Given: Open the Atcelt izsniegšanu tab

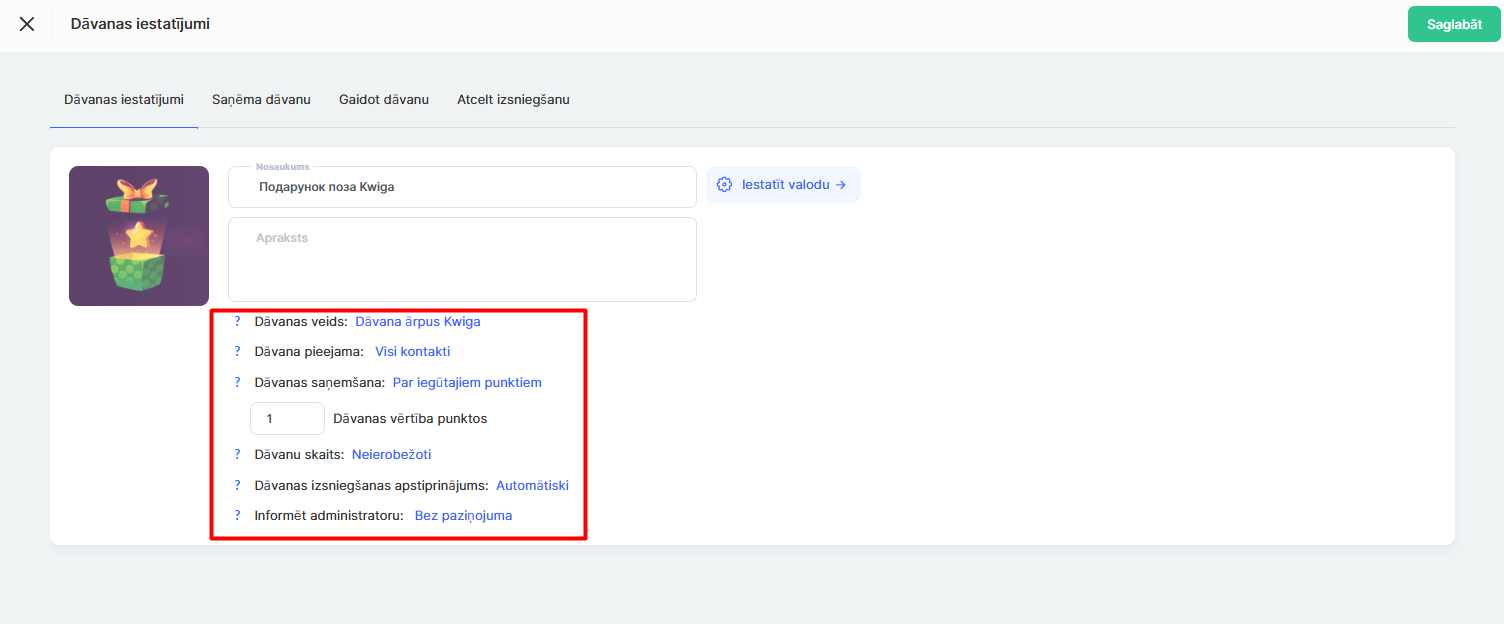Looking at the screenshot, I should tap(513, 100).
